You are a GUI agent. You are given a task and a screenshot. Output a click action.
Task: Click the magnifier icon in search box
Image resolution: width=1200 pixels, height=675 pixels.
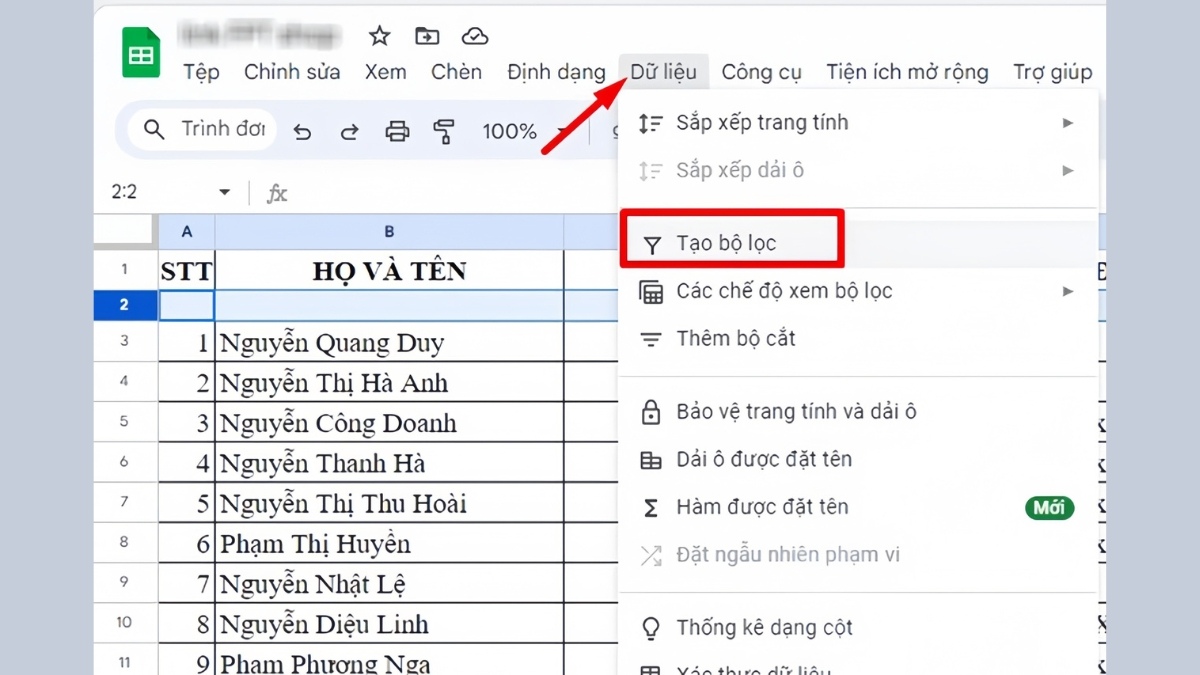[x=154, y=130]
